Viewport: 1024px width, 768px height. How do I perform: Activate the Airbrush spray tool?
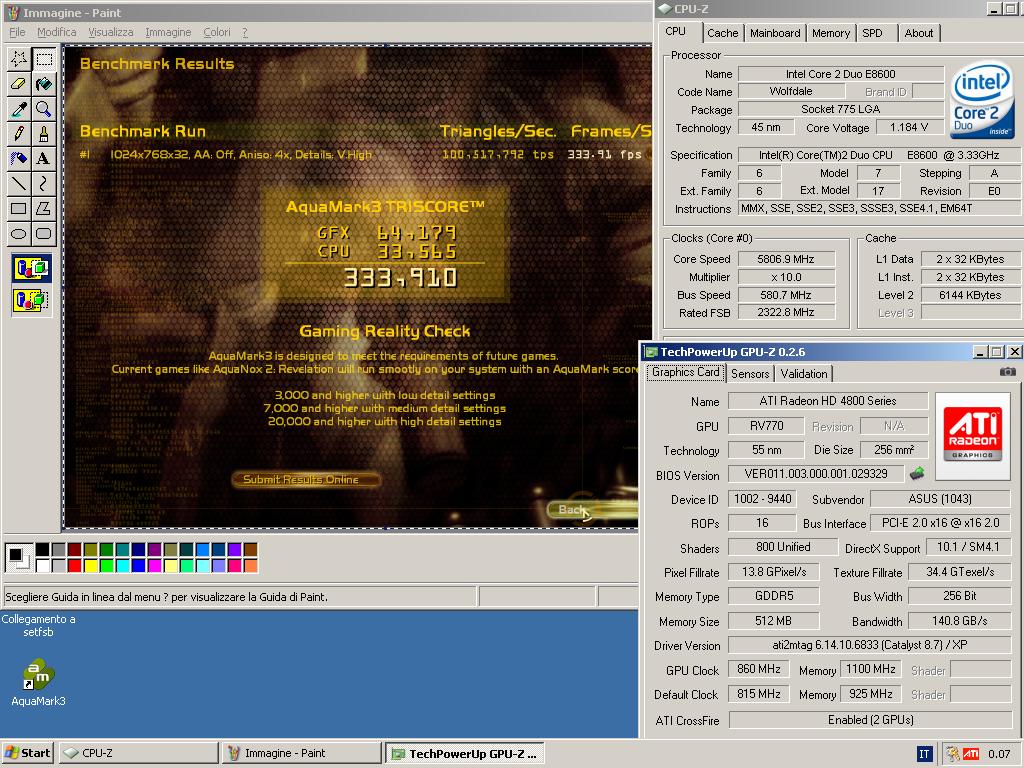(x=19, y=159)
